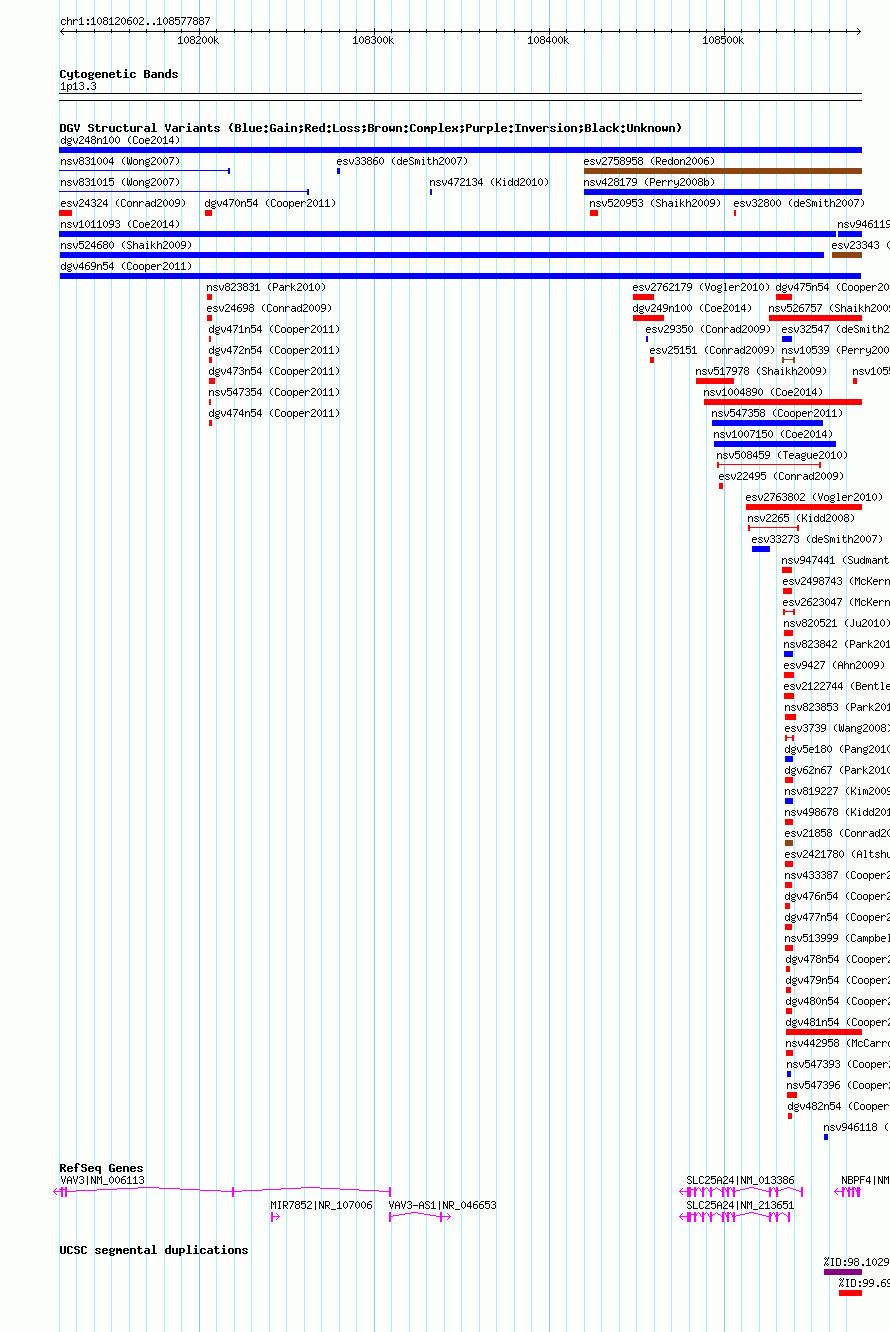Select variant nsv520953 (Shaikh2009) label
890x1332 pixels.
(x=655, y=203)
